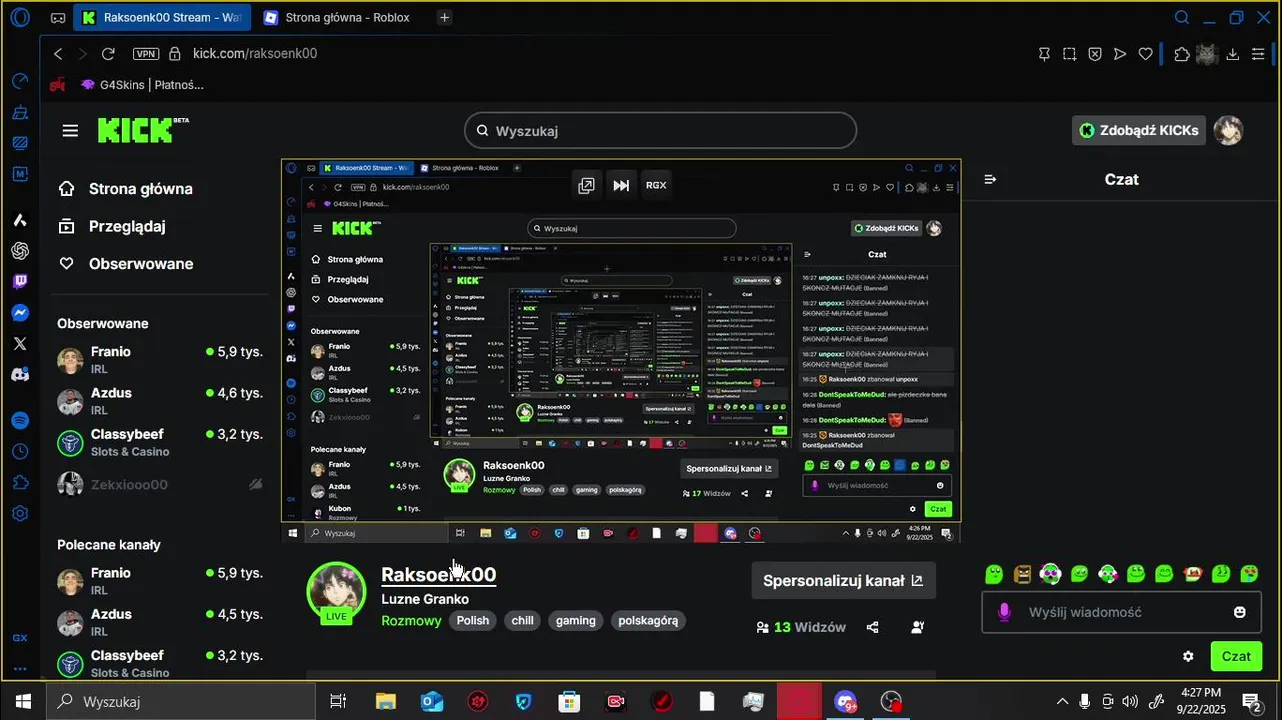Toggle picture-in-picture popout on video
Image resolution: width=1282 pixels, height=720 pixels.
[587, 185]
